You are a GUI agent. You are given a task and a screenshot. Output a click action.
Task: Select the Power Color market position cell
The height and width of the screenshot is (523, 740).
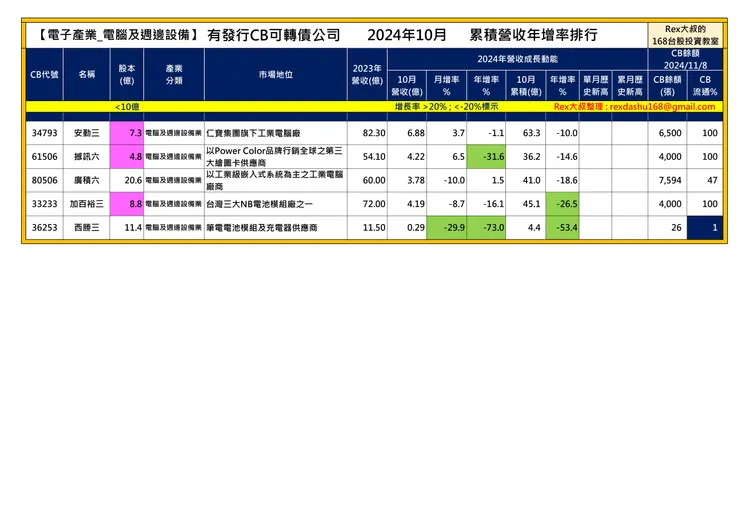(276, 157)
